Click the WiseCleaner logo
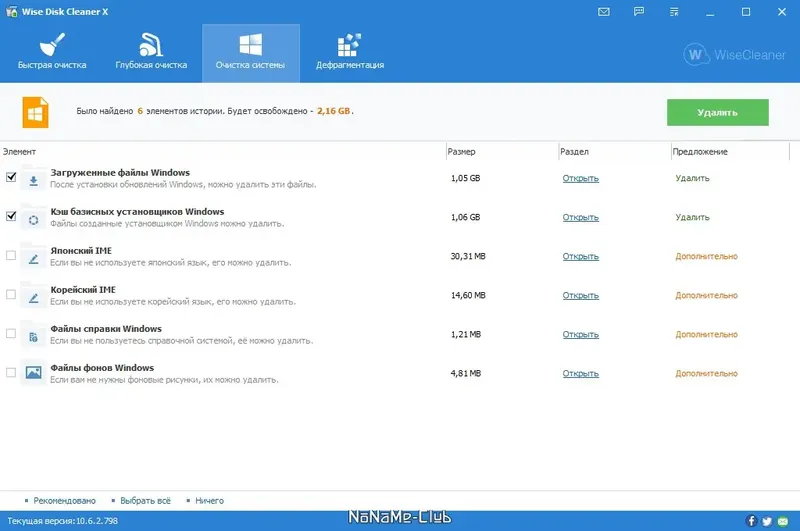 point(734,55)
